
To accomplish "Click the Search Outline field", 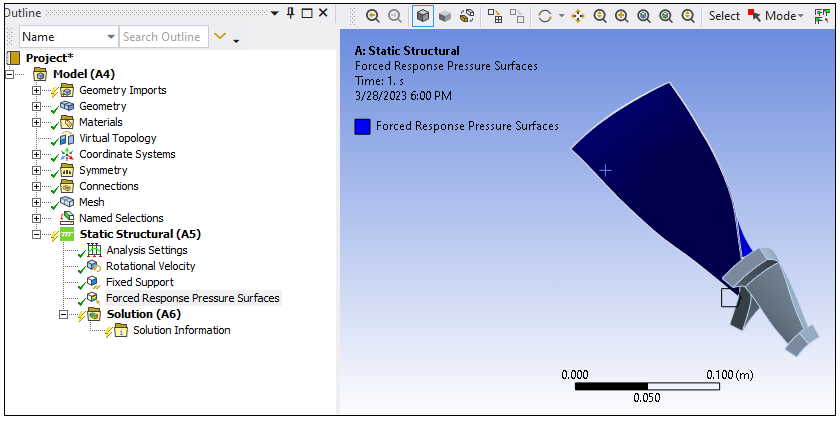I will 163,37.
